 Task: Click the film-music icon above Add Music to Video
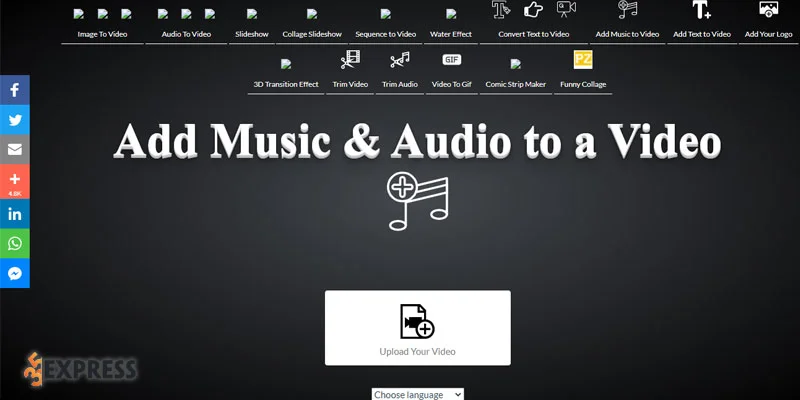click(628, 9)
